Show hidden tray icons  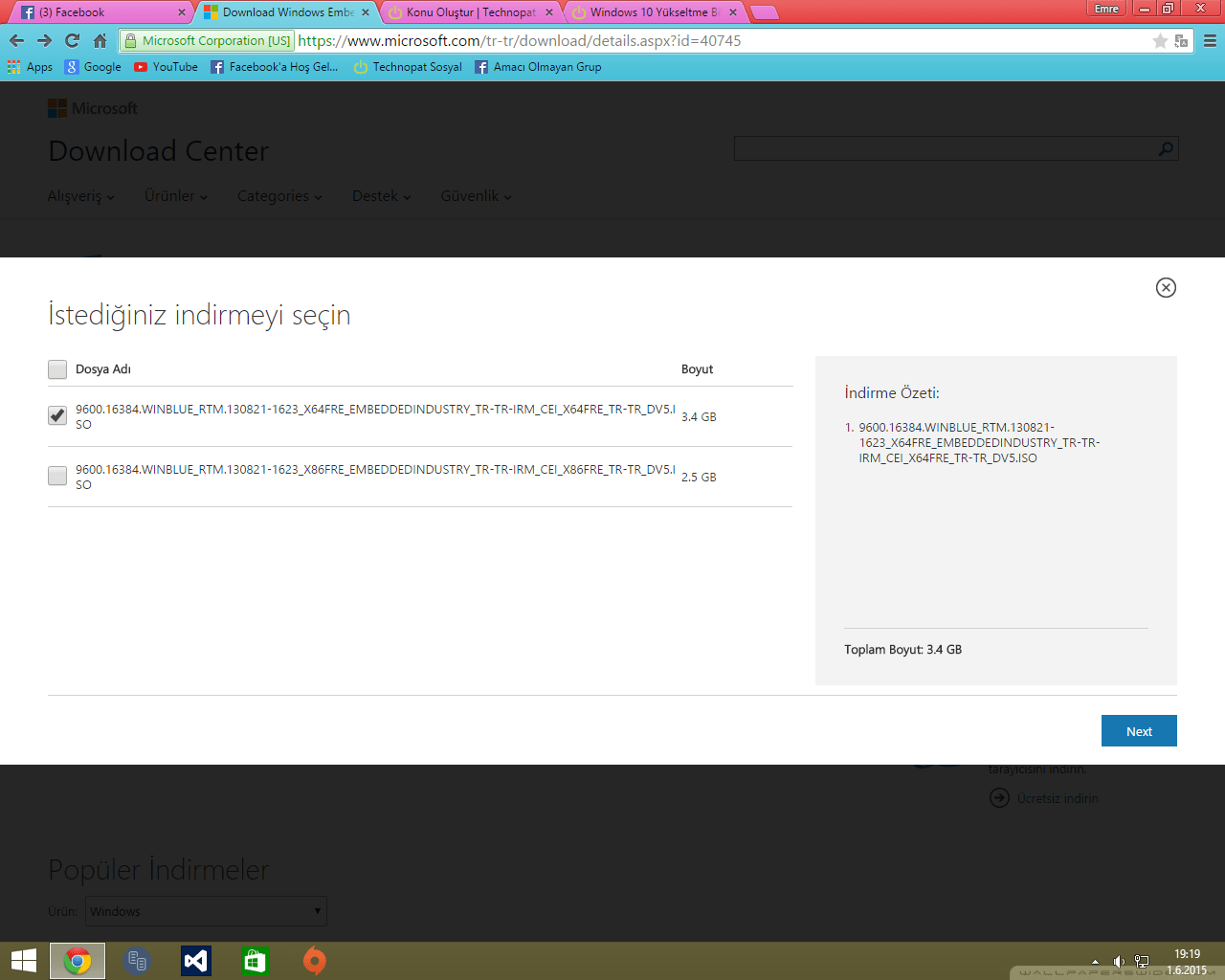coord(1095,962)
